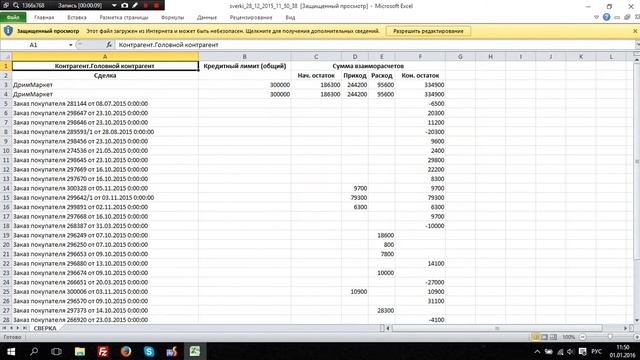Switch to the Главная ribbon tab
Image resolution: width=640 pixels, height=360 pixels.
[44, 18]
